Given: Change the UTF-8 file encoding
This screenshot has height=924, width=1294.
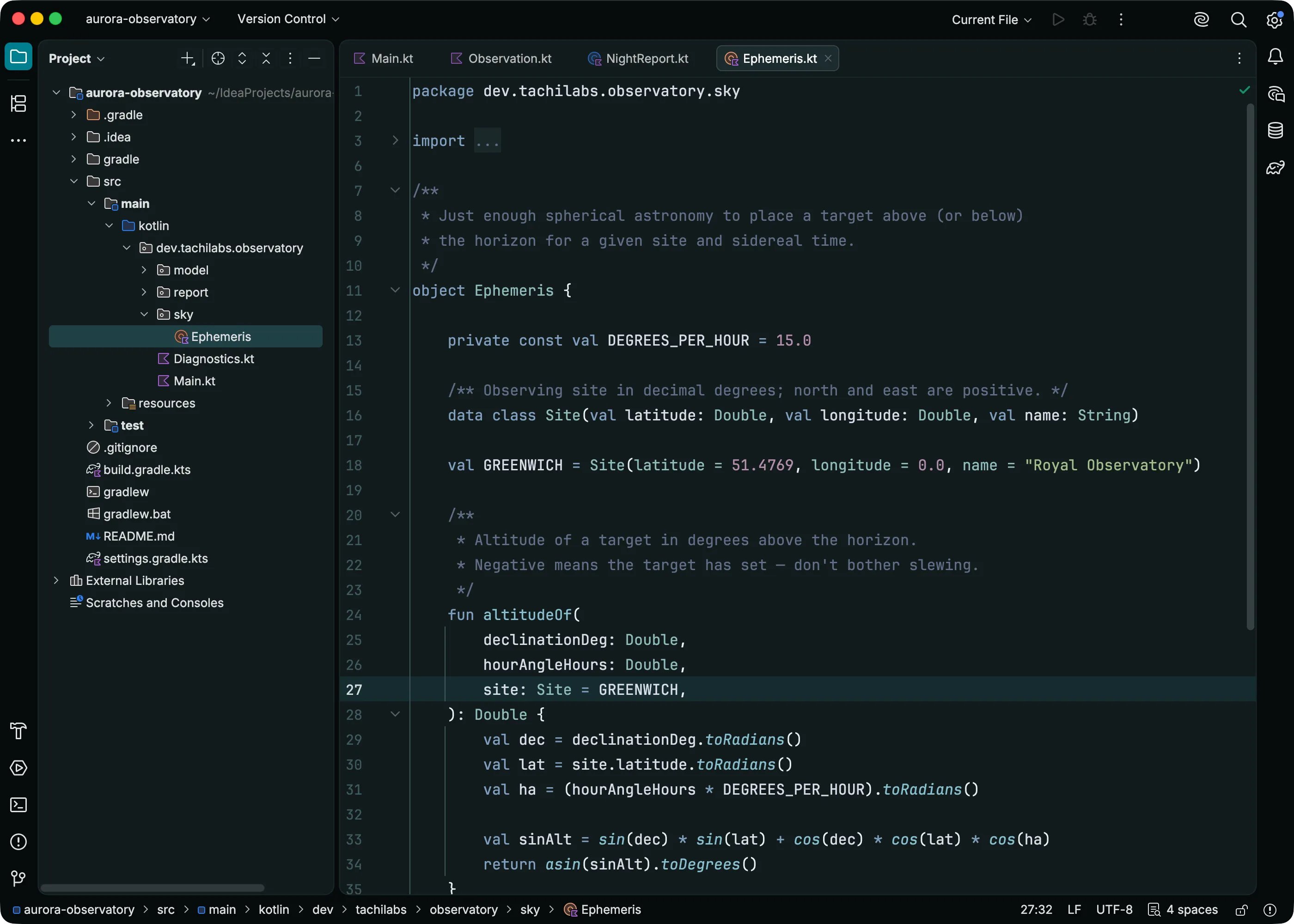Looking at the screenshot, I should 1114,910.
